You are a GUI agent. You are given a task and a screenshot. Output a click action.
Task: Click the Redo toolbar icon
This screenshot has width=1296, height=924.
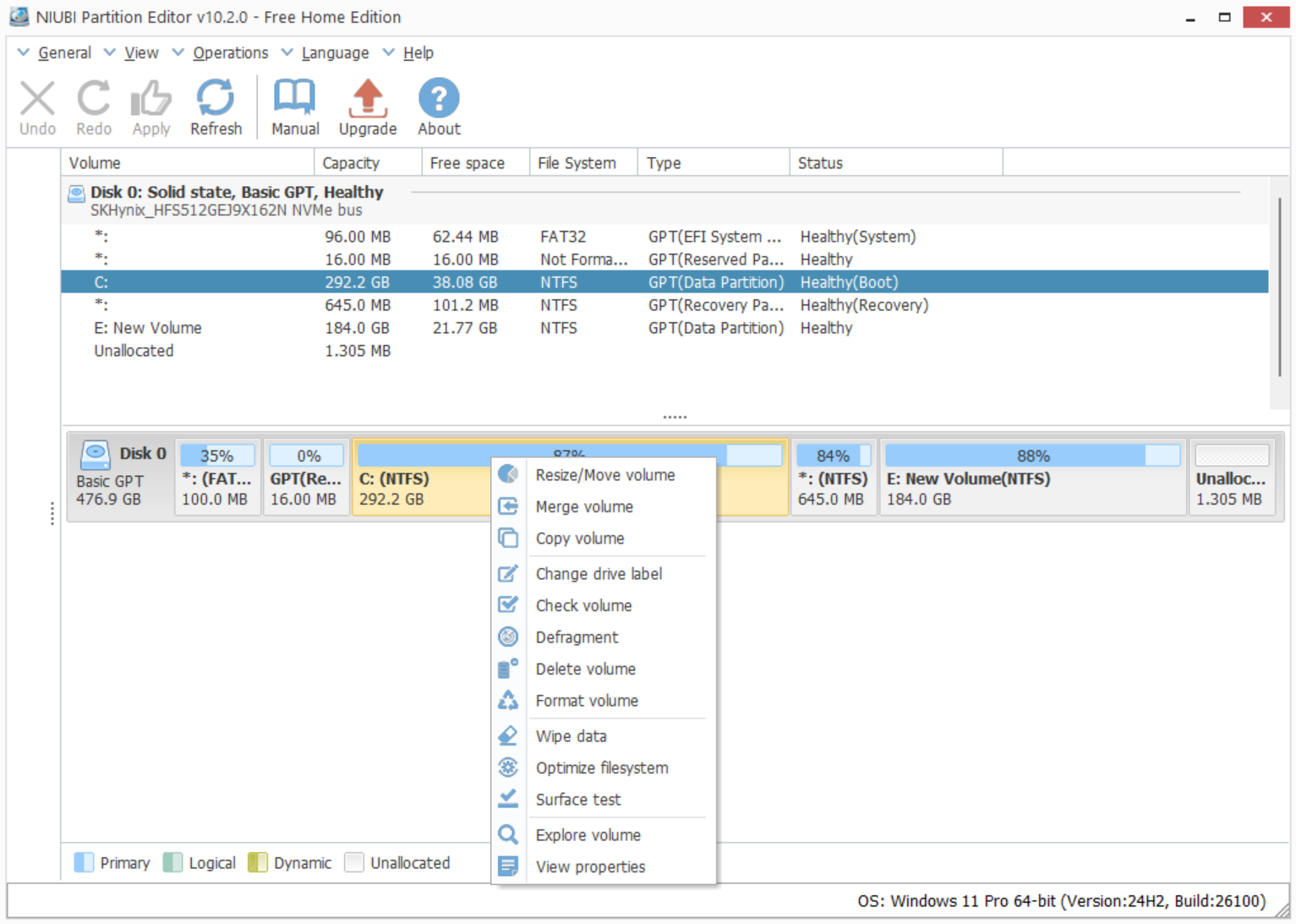click(x=93, y=98)
